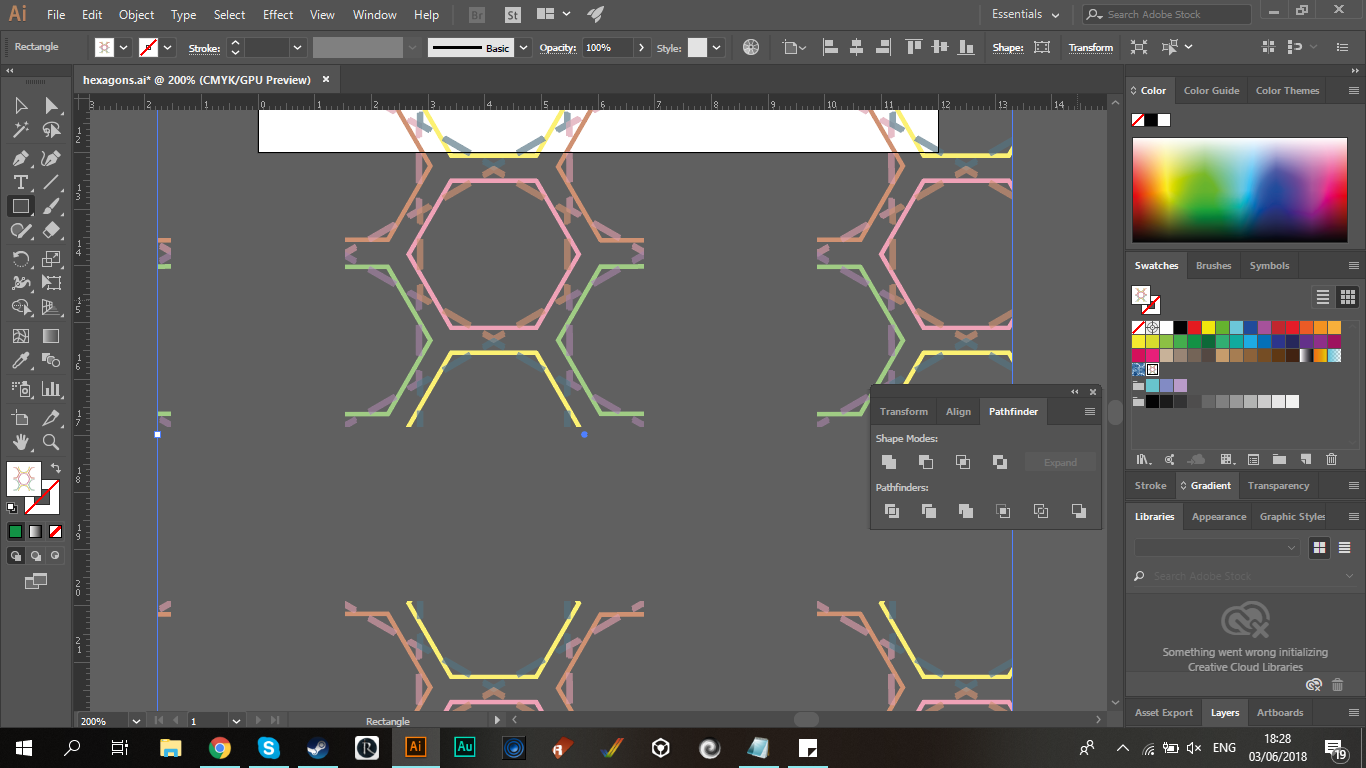Swap fill and stroke colors
Screen dimensions: 1366x768
tap(56, 468)
